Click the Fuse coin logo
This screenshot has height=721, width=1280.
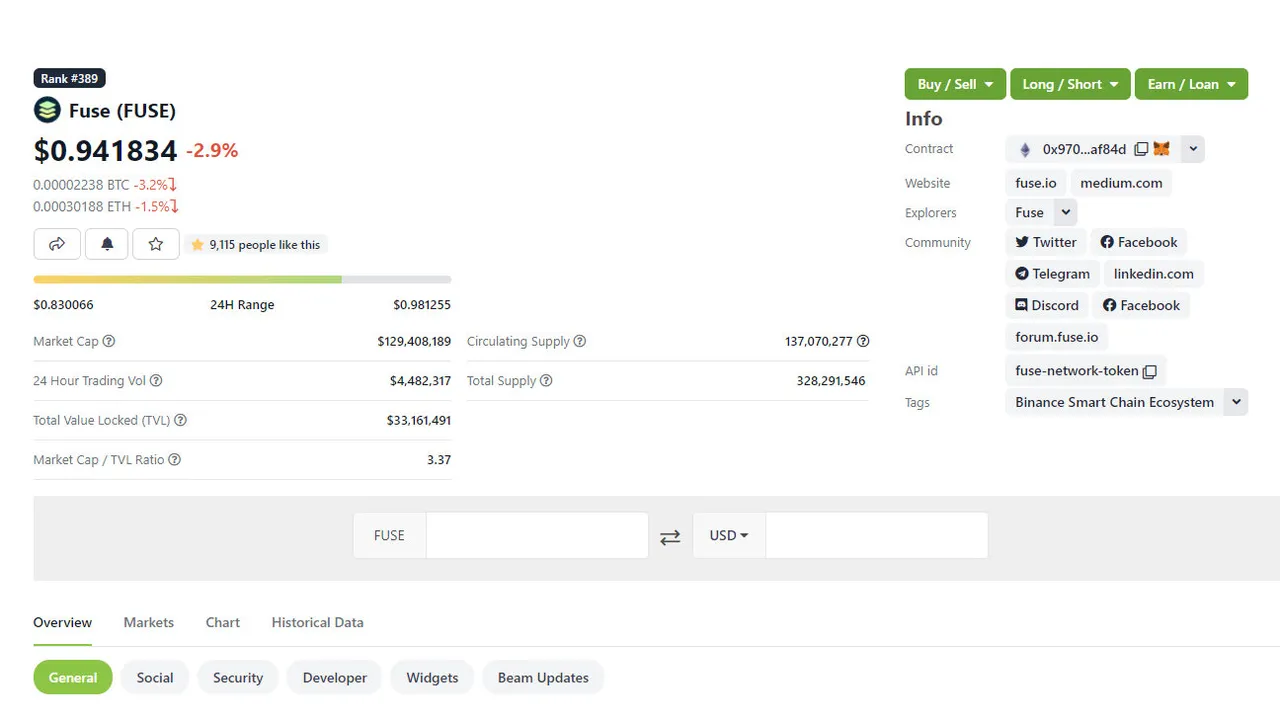click(x=47, y=110)
